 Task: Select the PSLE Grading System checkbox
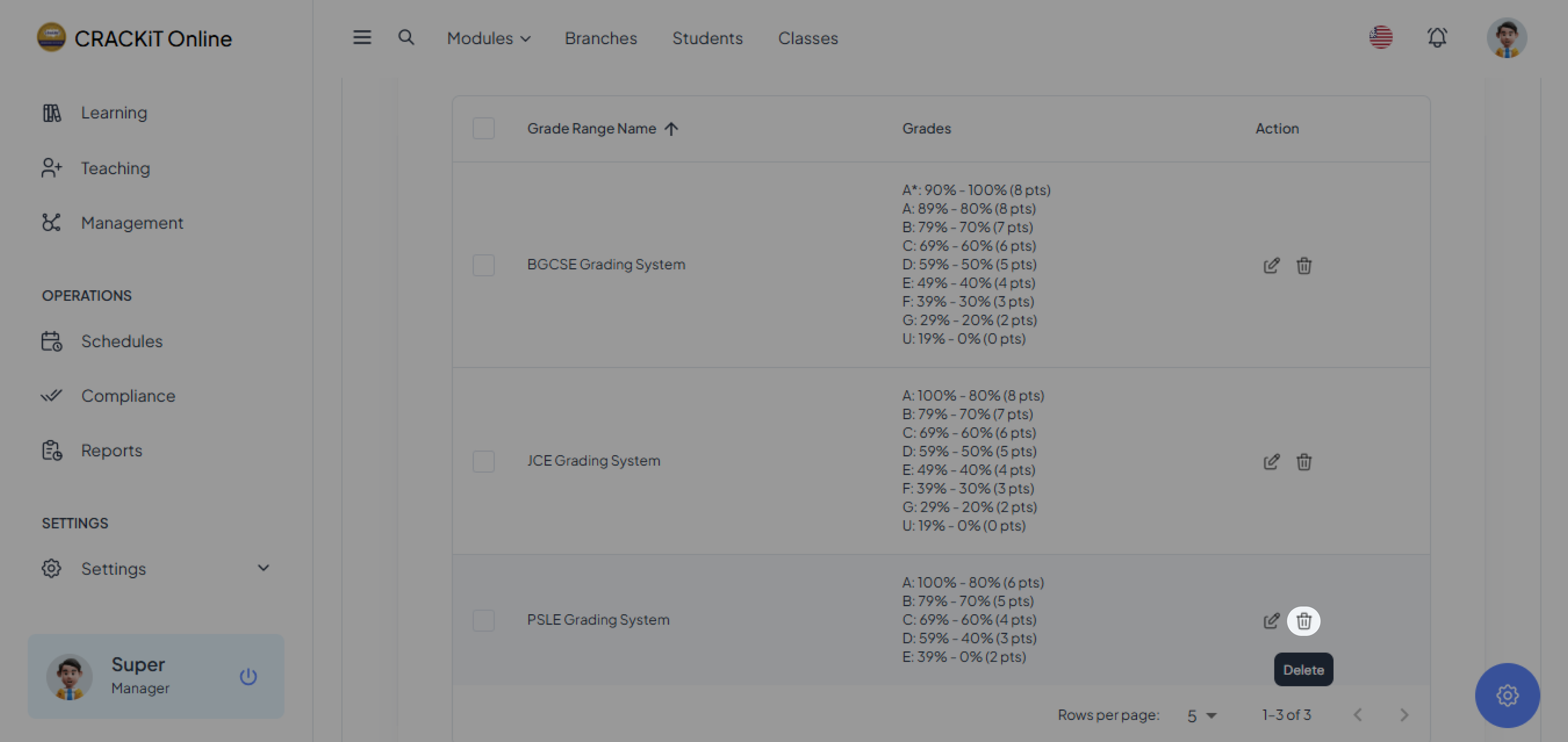point(483,620)
